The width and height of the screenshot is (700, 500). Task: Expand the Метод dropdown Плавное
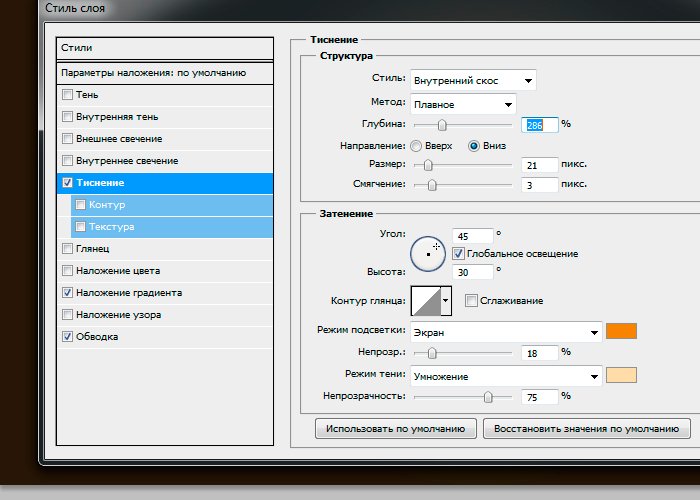coord(462,104)
